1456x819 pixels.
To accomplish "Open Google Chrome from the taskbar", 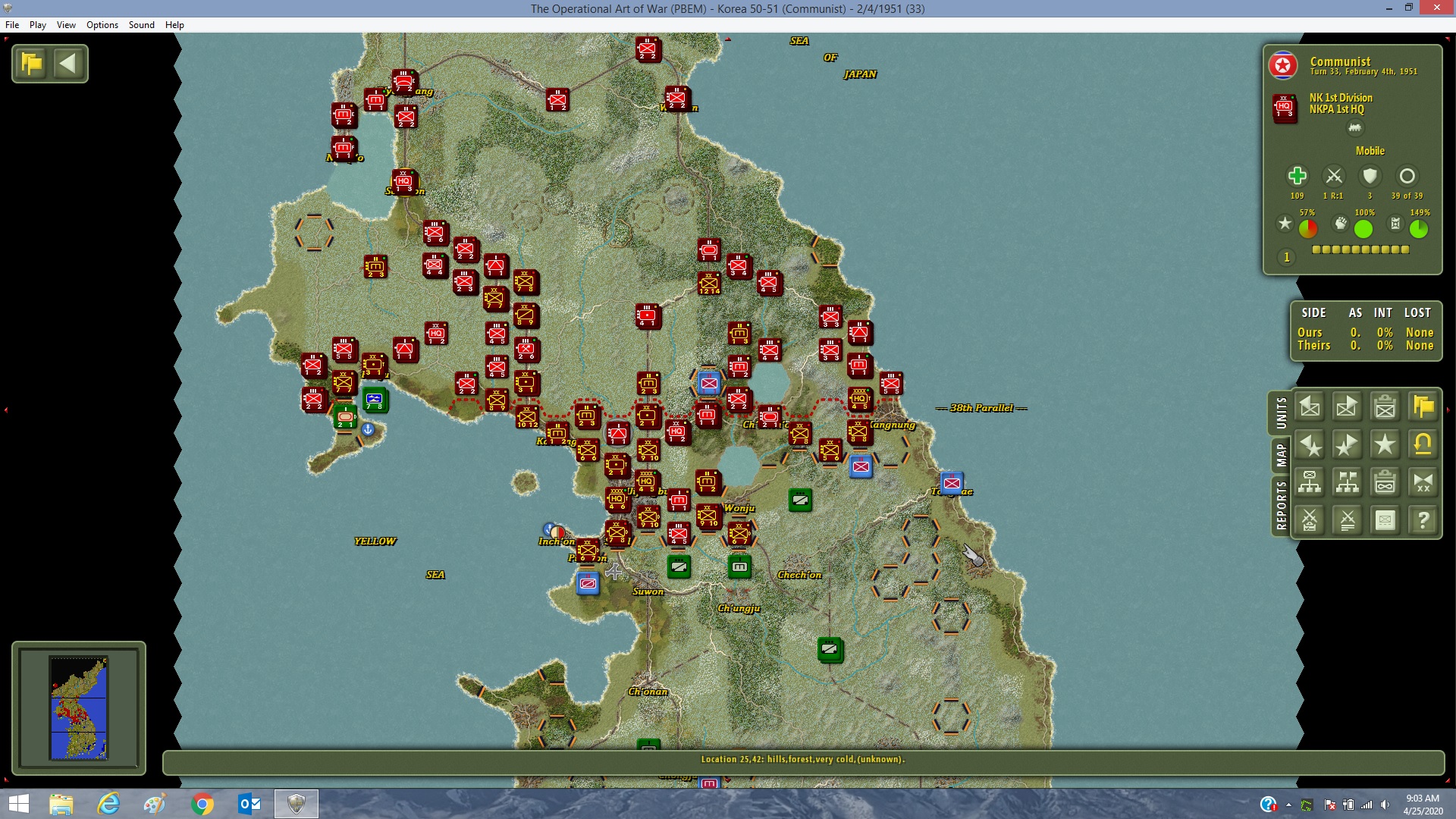I will click(x=202, y=804).
